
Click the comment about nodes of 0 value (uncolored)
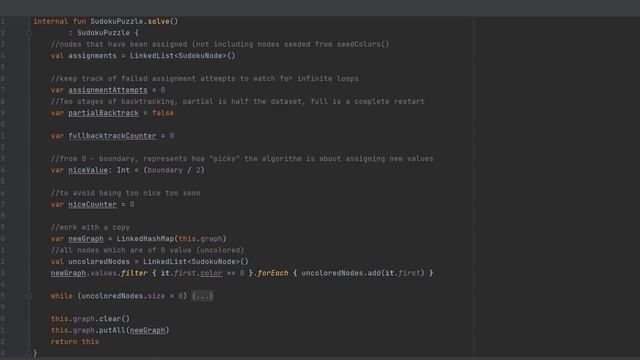pos(147,250)
